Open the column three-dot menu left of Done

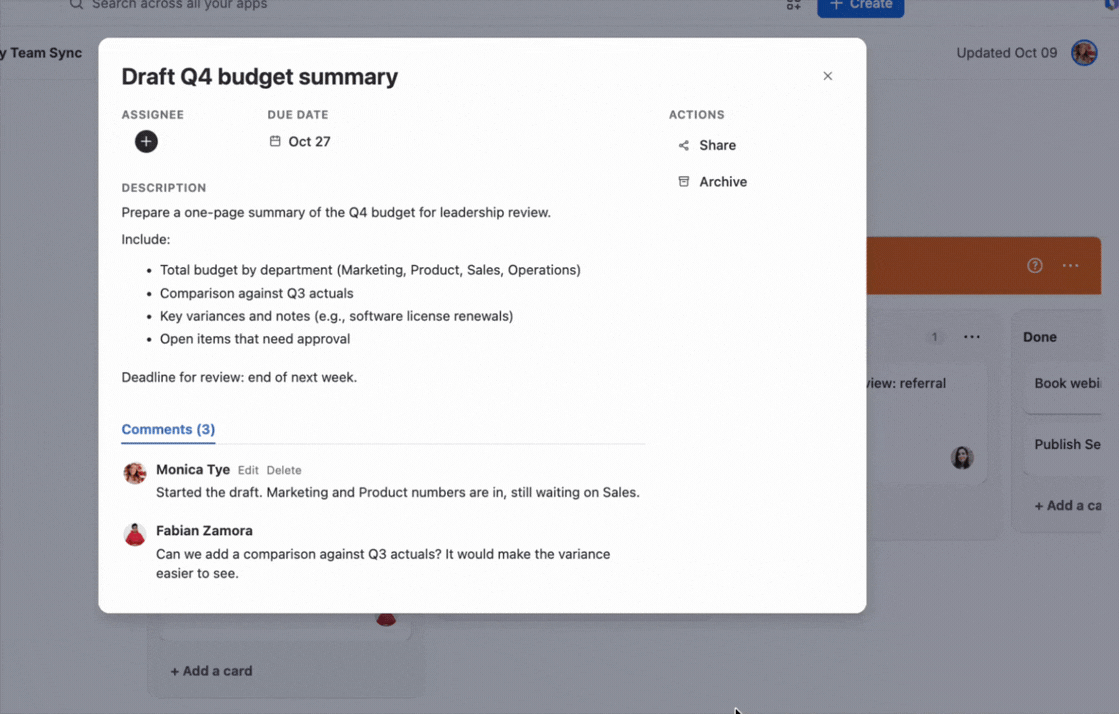pos(972,337)
